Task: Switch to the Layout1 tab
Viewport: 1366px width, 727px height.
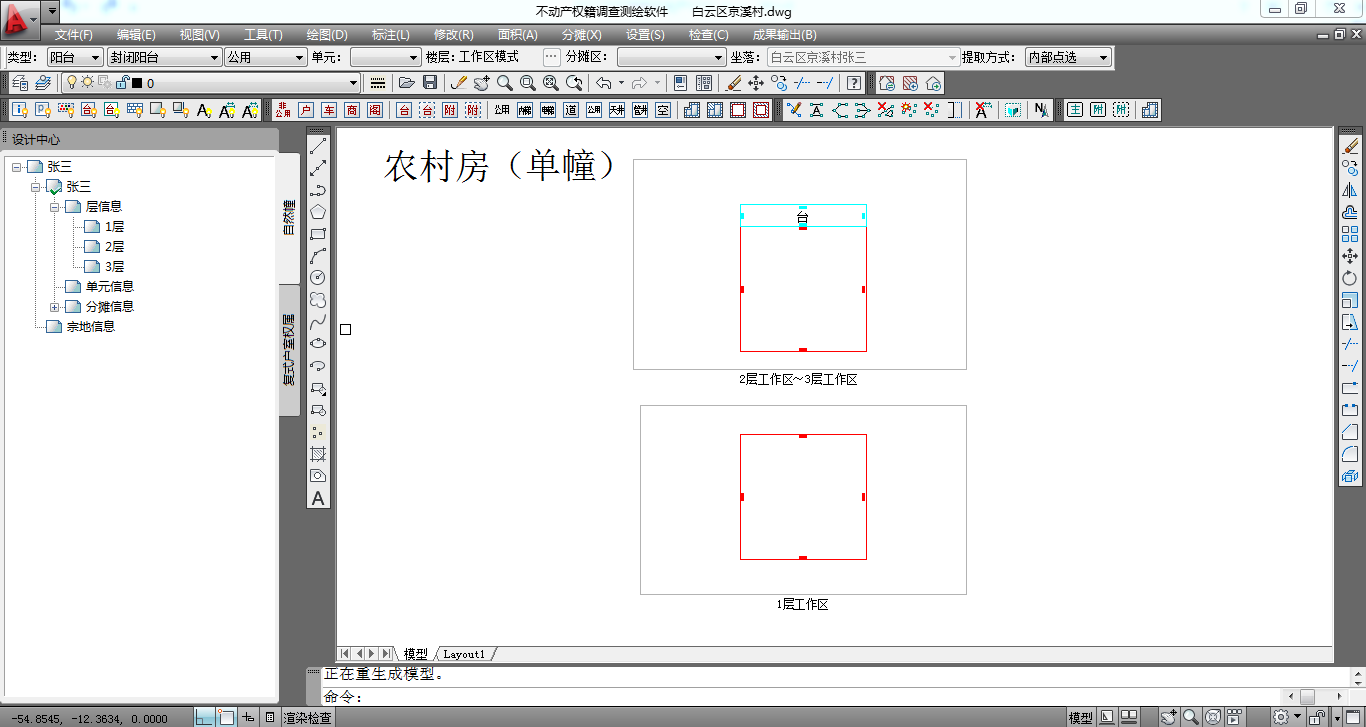Action: tap(464, 654)
